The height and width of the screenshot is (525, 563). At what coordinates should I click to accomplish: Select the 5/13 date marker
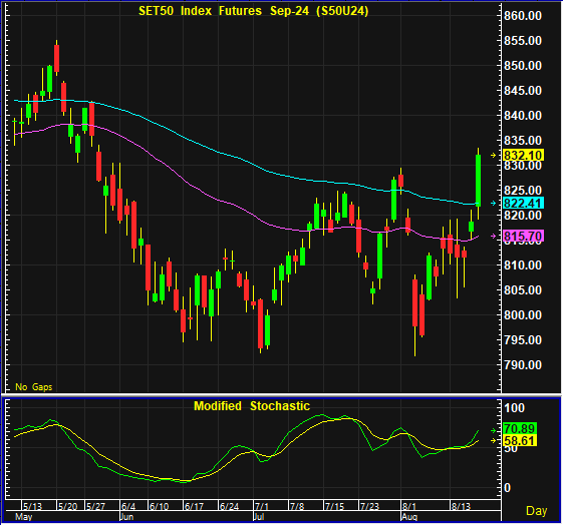pos(32,506)
